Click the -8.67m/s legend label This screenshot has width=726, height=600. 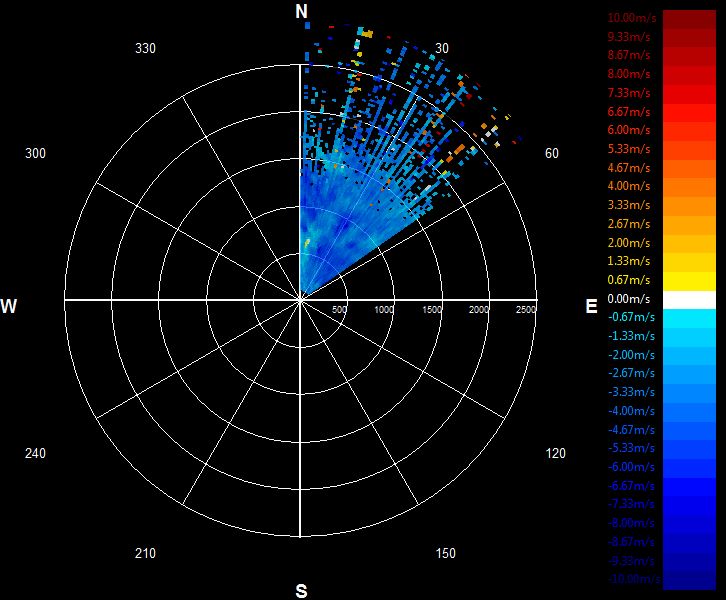click(631, 542)
